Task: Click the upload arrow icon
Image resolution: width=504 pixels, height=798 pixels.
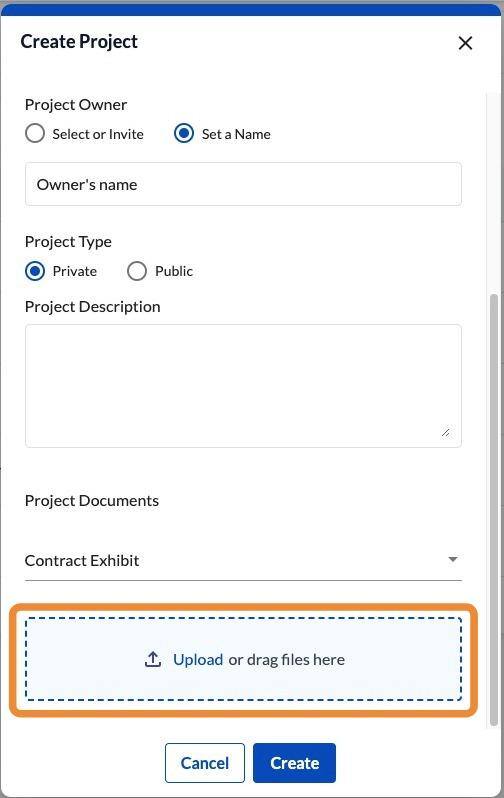Action: [x=153, y=659]
